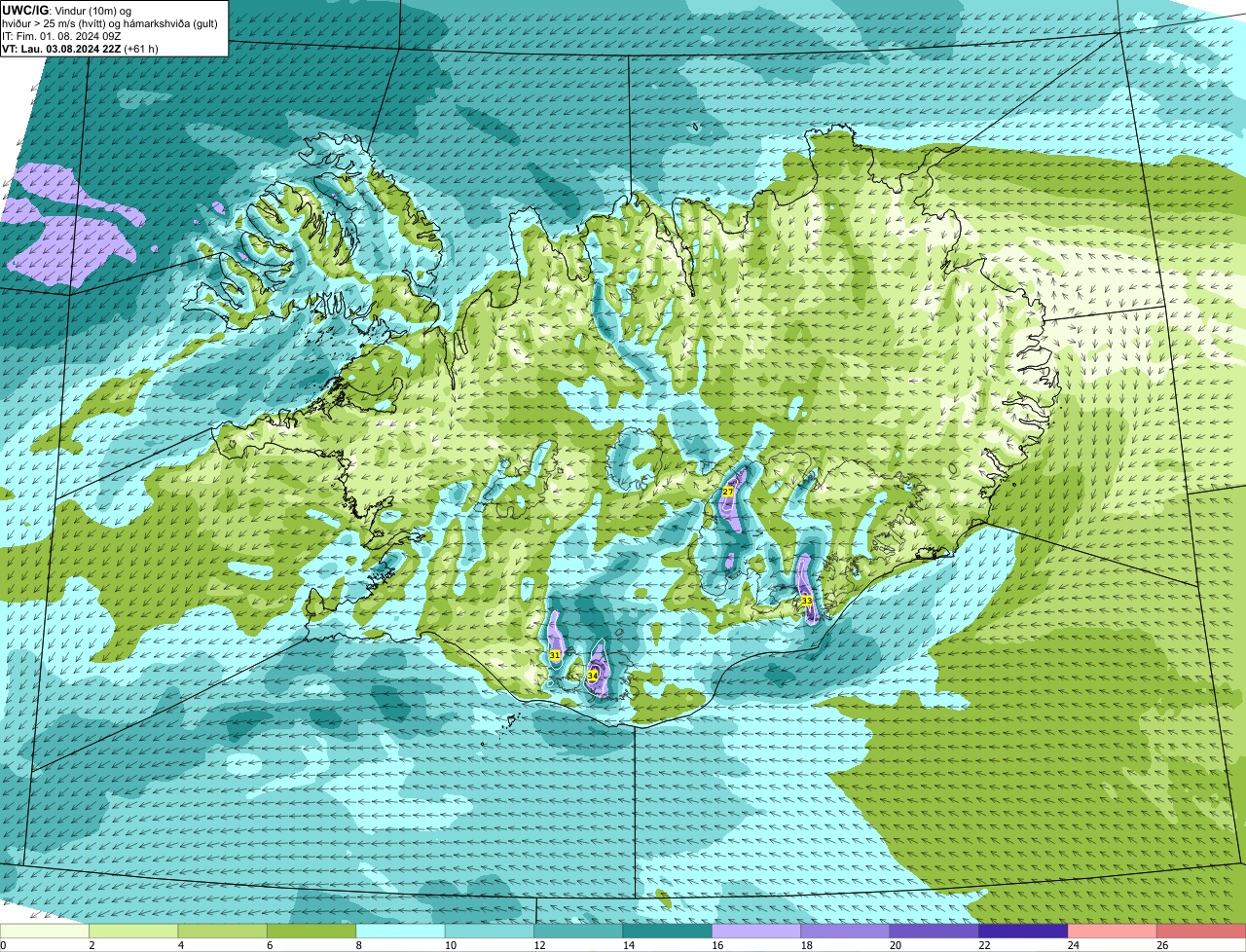Click the scale label '8'

point(358,945)
